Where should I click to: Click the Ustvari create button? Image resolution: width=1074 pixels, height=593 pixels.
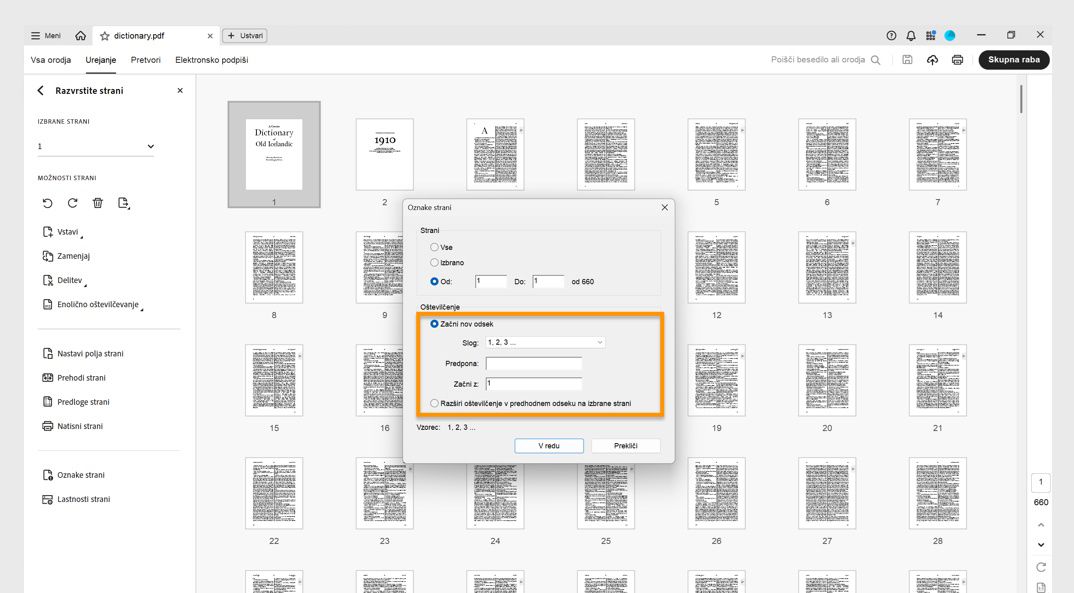tap(245, 36)
